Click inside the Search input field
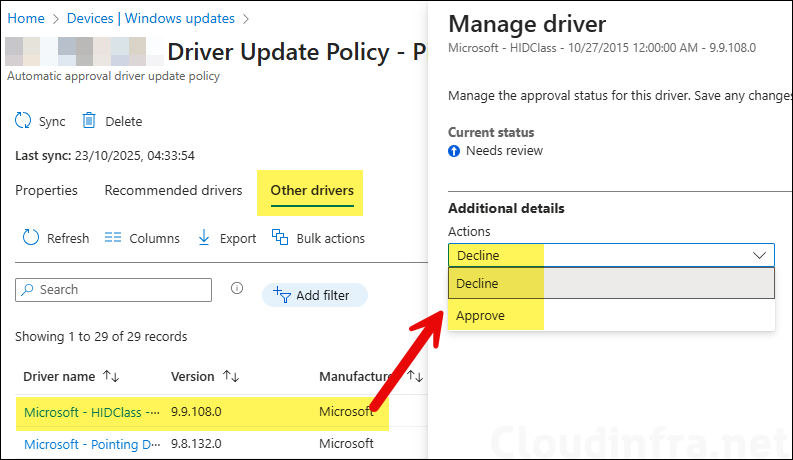This screenshot has width=793, height=460. tap(122, 289)
